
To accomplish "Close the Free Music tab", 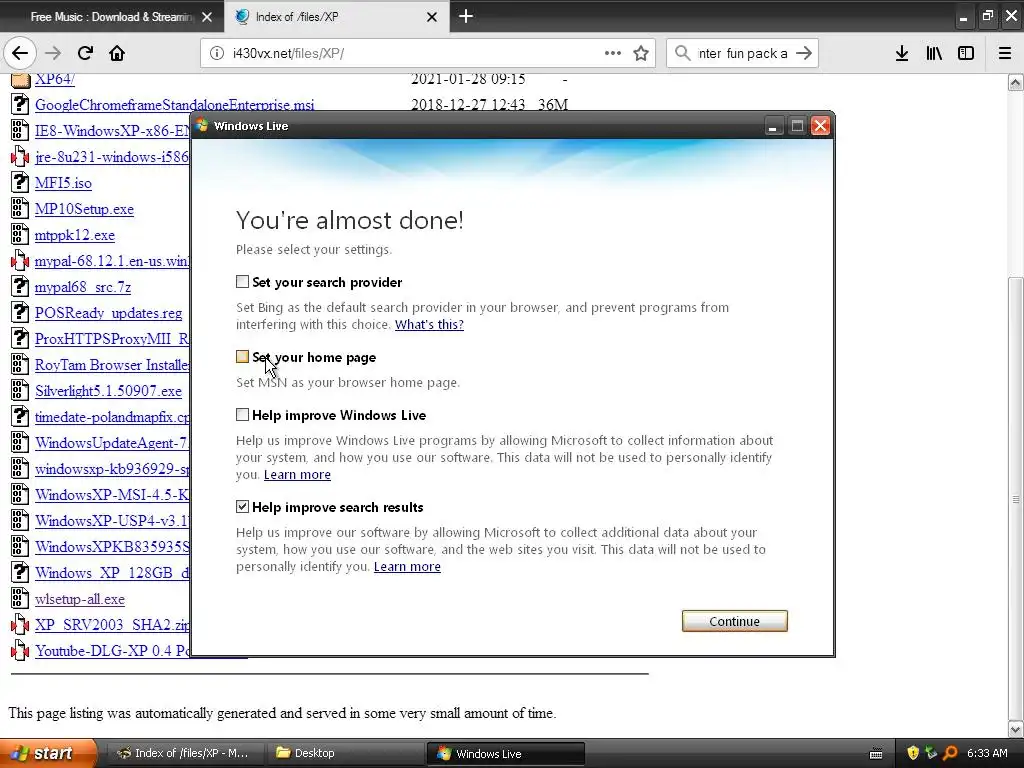I will (207, 17).
